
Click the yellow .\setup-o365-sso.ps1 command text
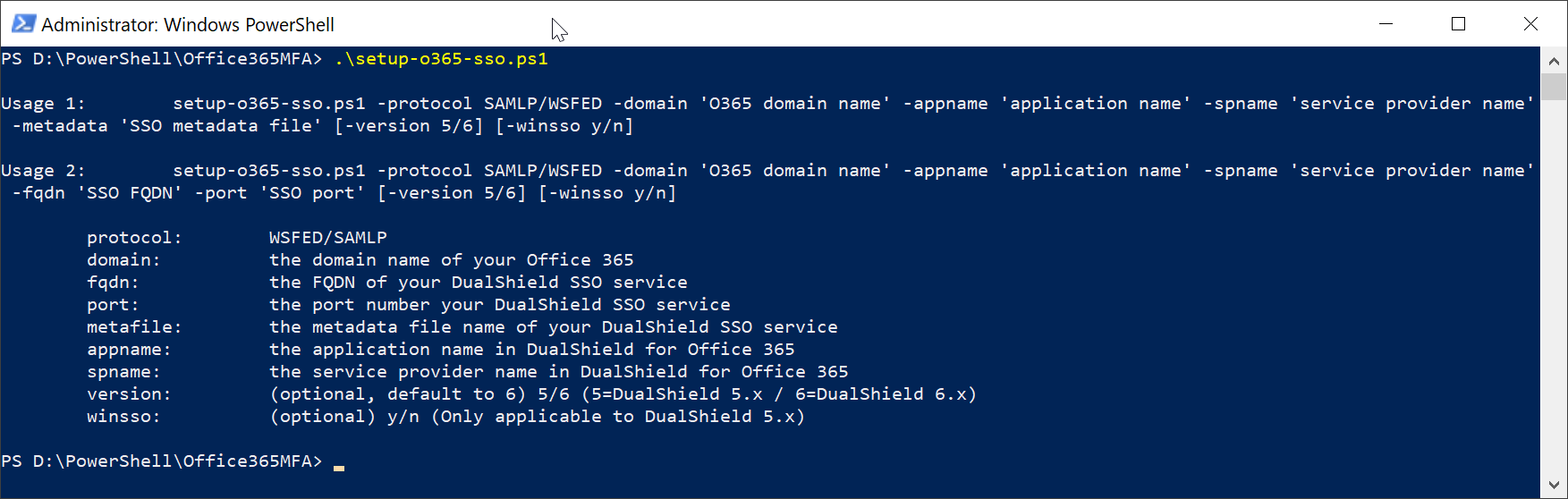click(441, 59)
